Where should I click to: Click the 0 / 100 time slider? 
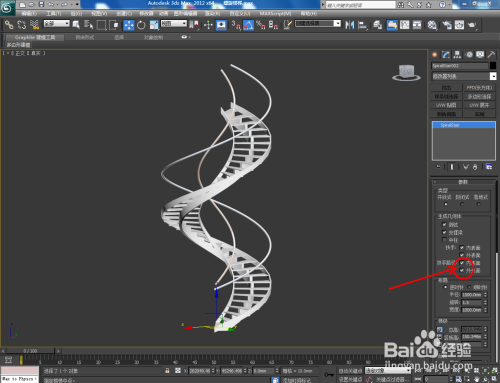click(30, 351)
